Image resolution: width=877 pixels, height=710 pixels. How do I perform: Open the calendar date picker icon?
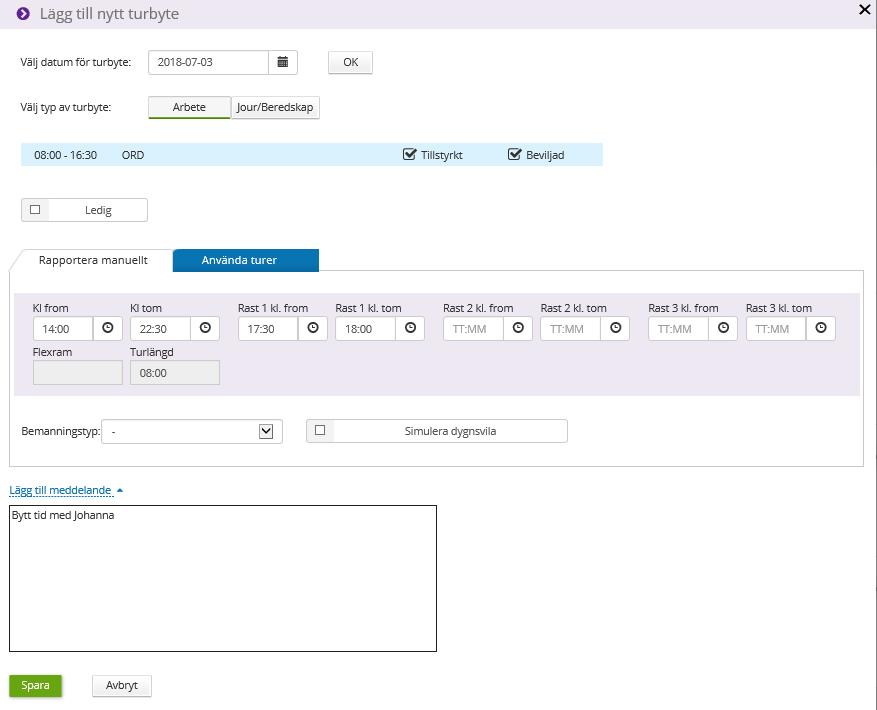click(283, 62)
